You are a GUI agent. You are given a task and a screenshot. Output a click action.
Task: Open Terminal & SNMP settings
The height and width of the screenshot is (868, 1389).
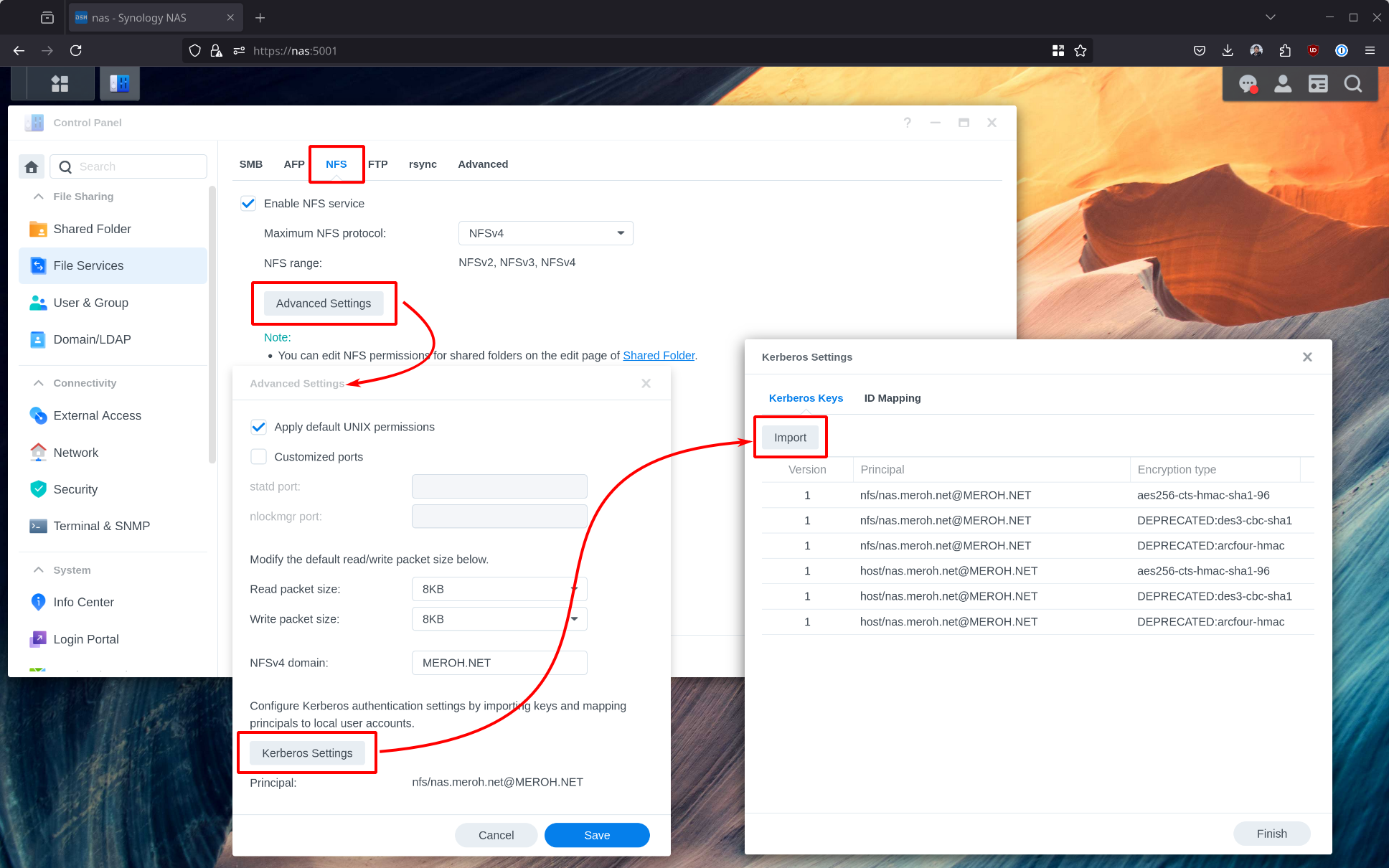click(x=102, y=525)
